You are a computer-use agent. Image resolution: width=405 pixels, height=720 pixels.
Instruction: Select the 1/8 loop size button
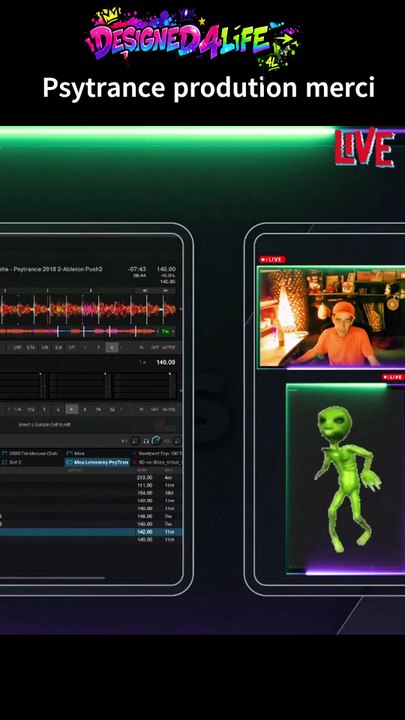45,348
